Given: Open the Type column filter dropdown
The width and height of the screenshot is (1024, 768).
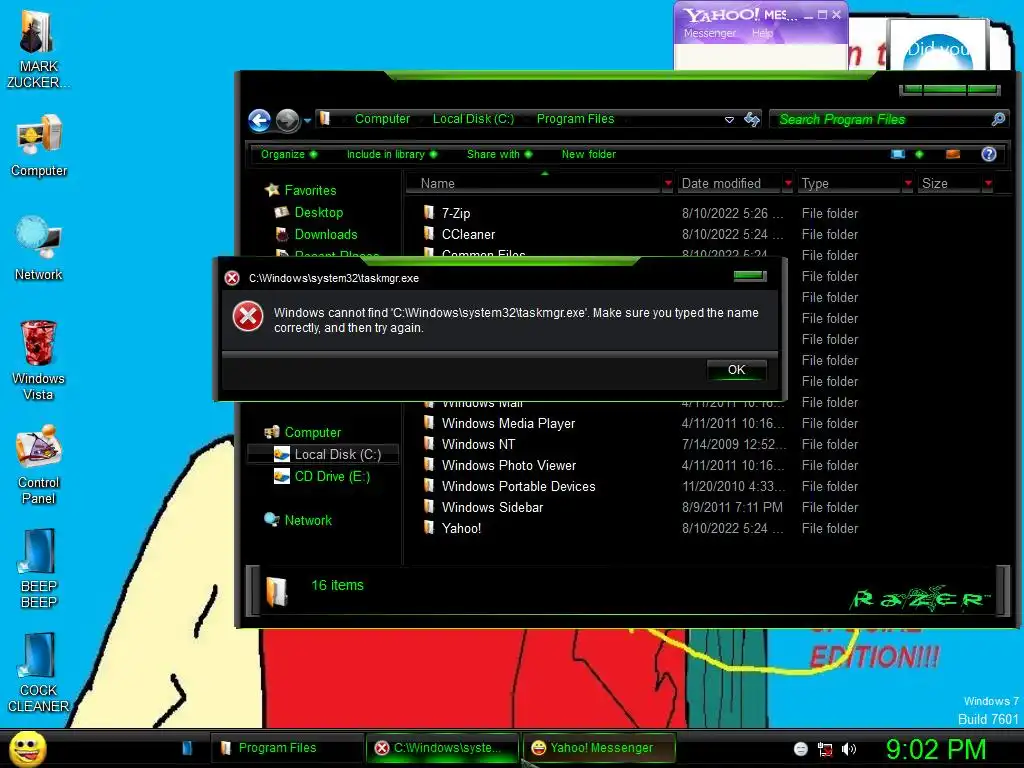Looking at the screenshot, I should [x=907, y=184].
